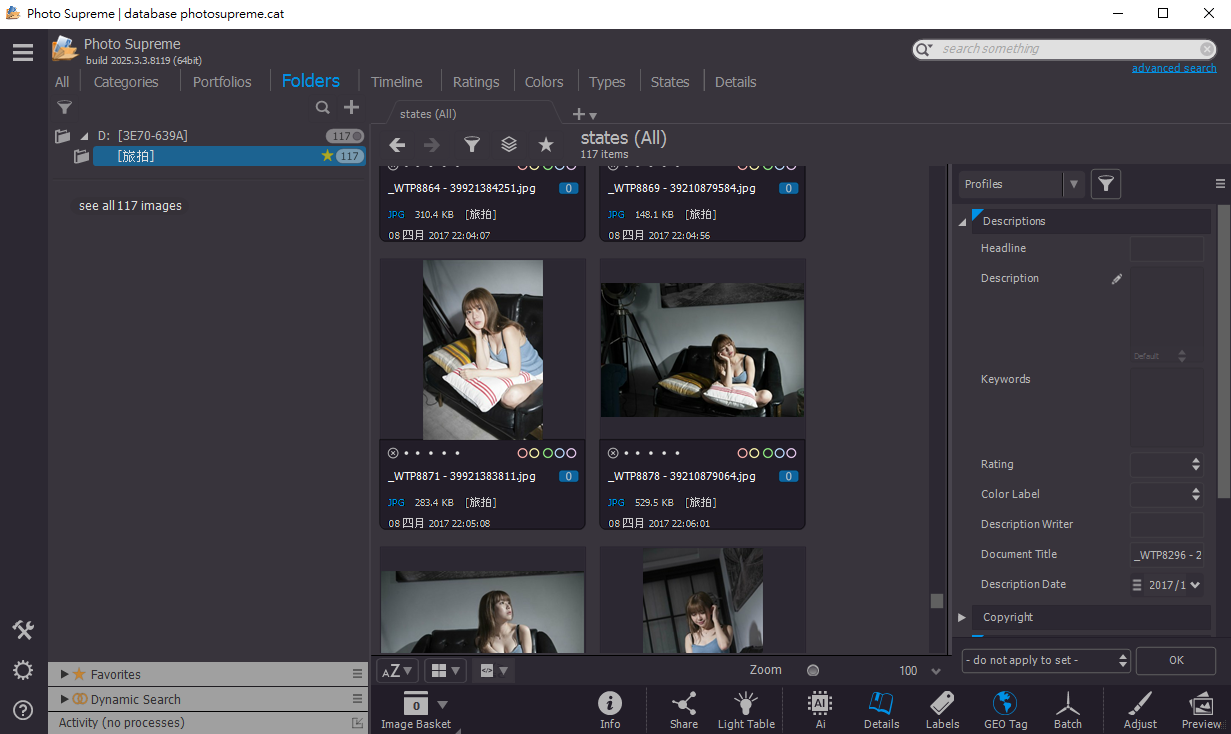Click the GEO Tag icon
The height and width of the screenshot is (734, 1231).
point(1005,709)
